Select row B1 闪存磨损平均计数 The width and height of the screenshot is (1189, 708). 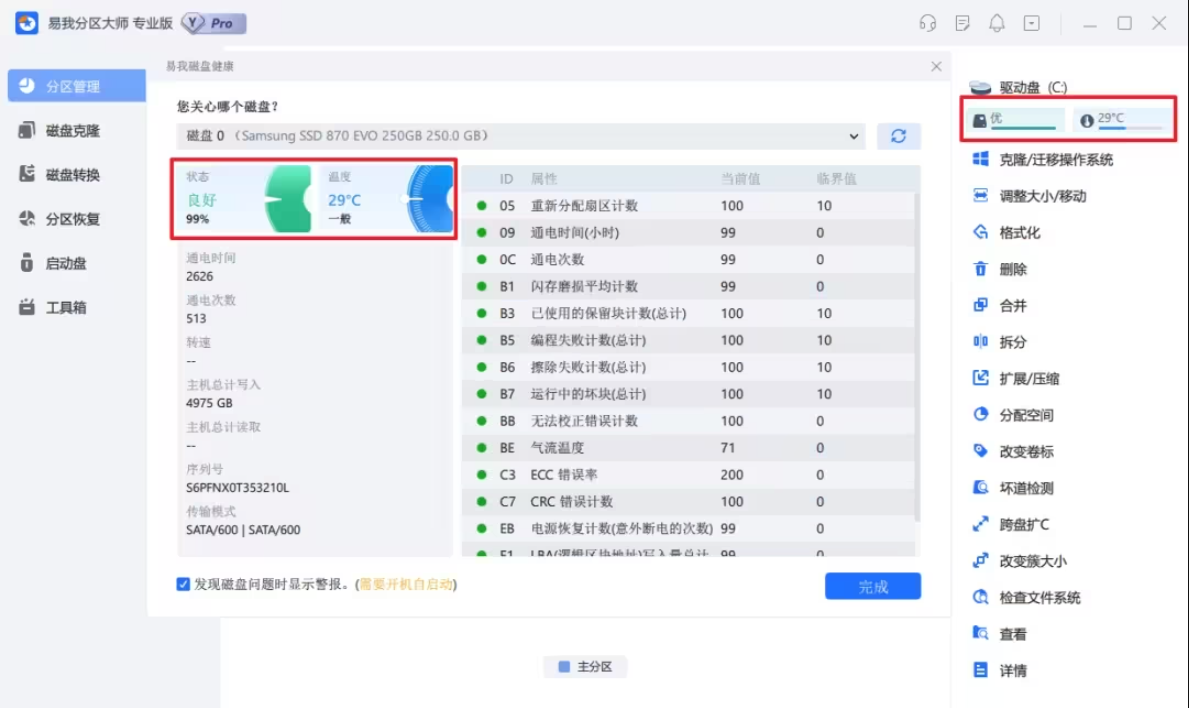[x=689, y=287]
